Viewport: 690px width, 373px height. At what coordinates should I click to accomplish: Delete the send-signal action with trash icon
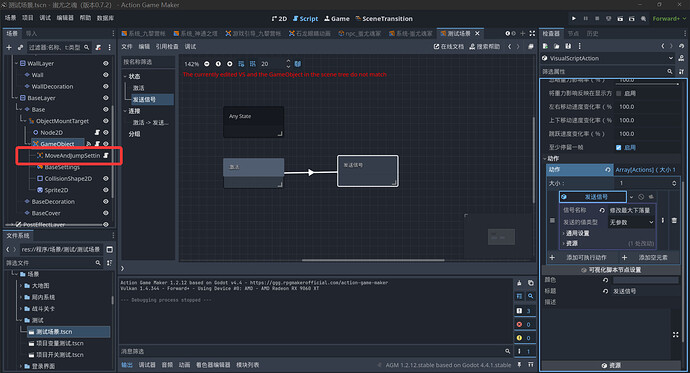tap(674, 220)
